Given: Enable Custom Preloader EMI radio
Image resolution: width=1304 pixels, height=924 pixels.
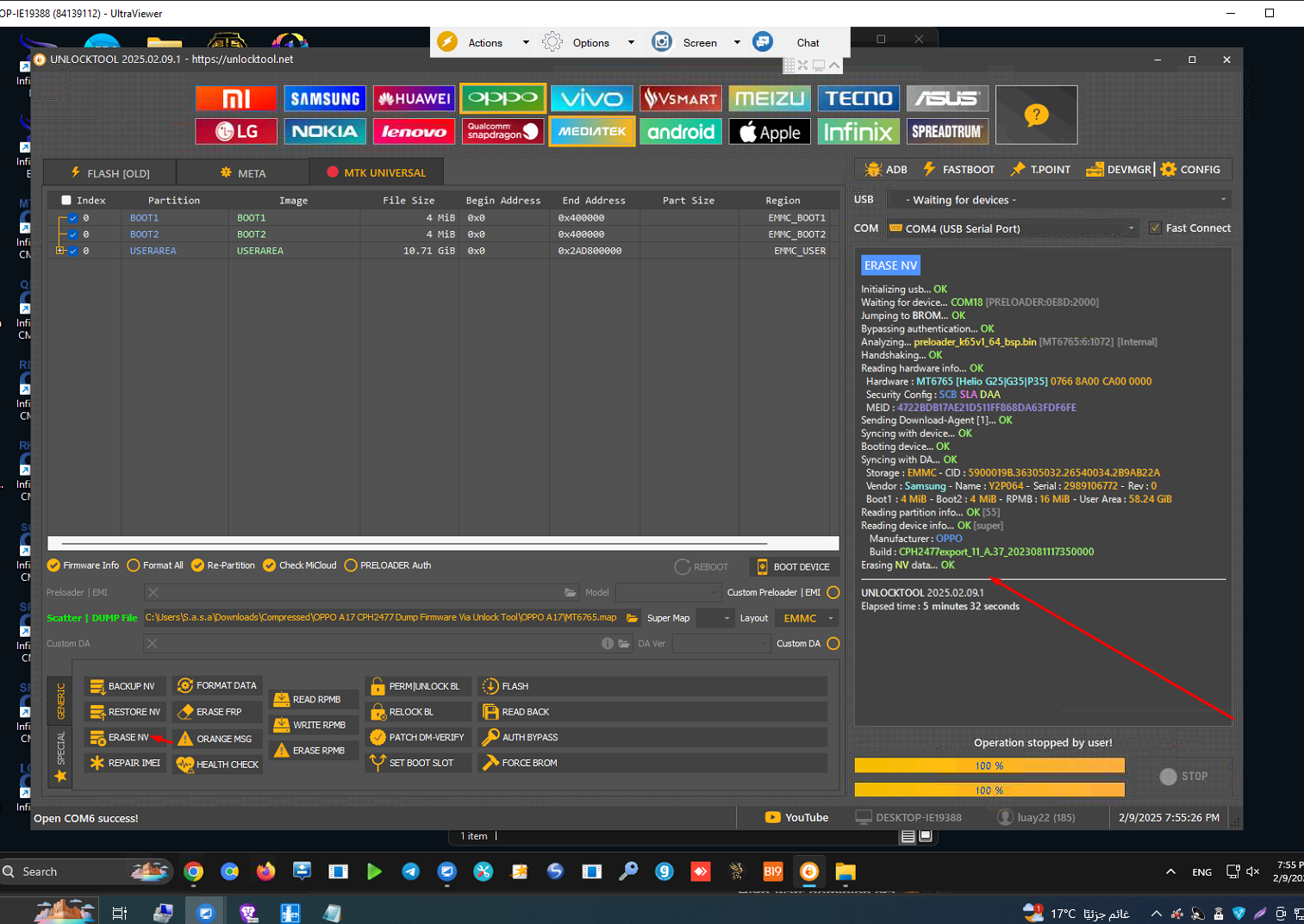Looking at the screenshot, I should point(833,592).
